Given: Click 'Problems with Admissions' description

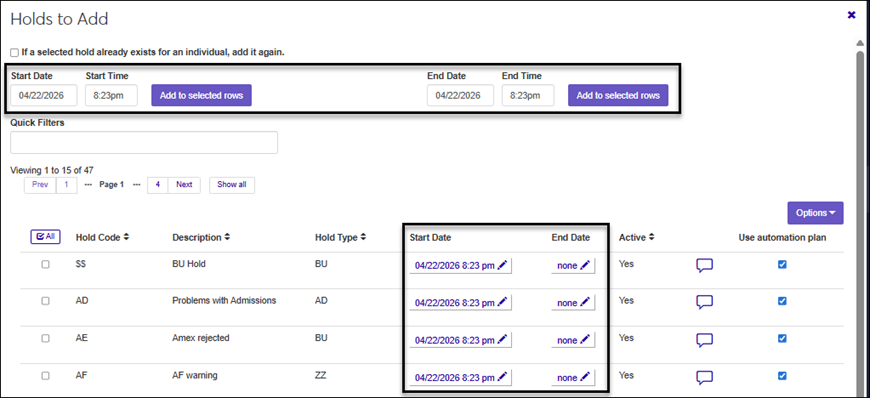Looking at the screenshot, I should [x=224, y=301].
